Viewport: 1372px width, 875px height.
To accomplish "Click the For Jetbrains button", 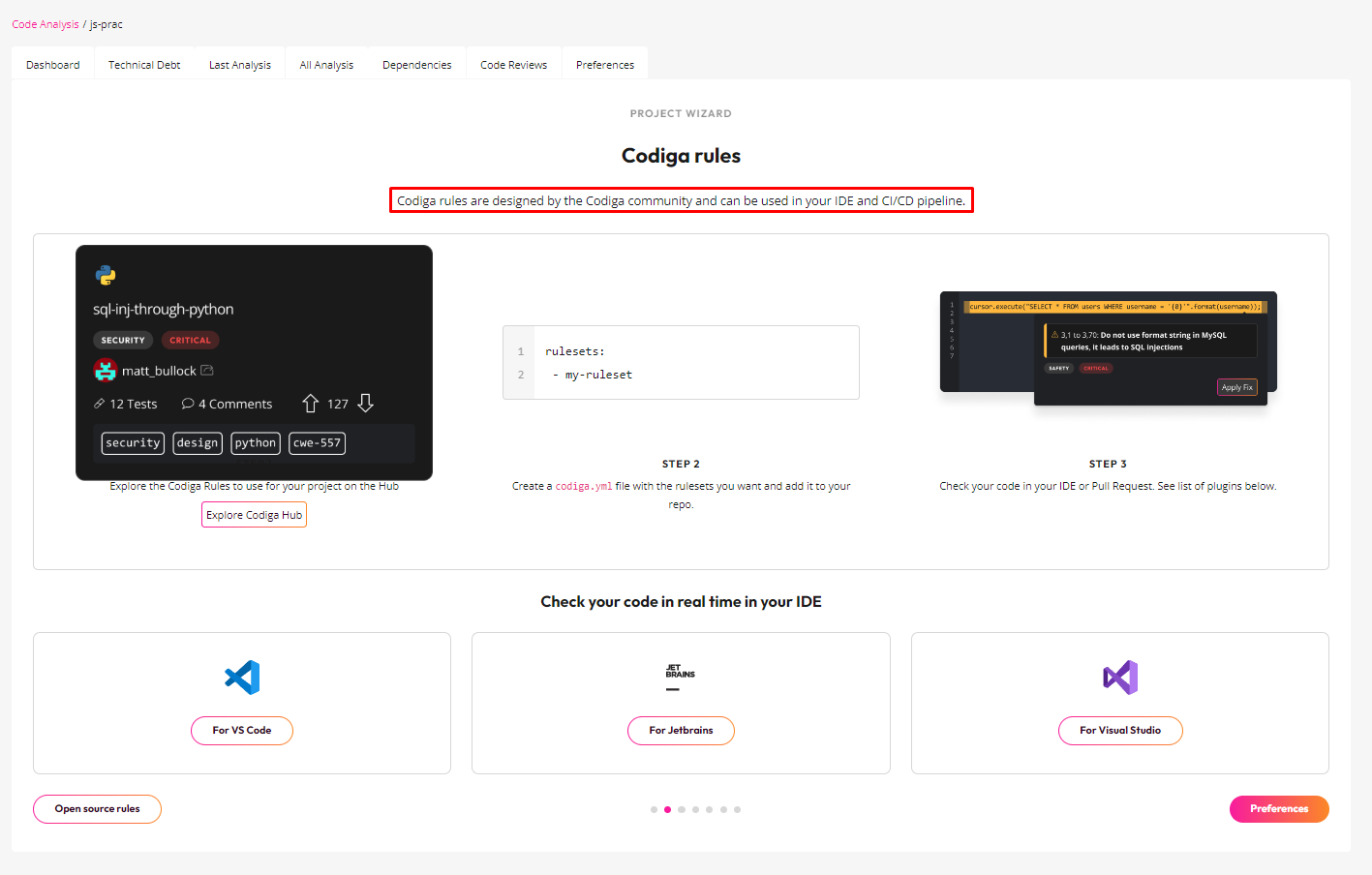I will tap(681, 731).
